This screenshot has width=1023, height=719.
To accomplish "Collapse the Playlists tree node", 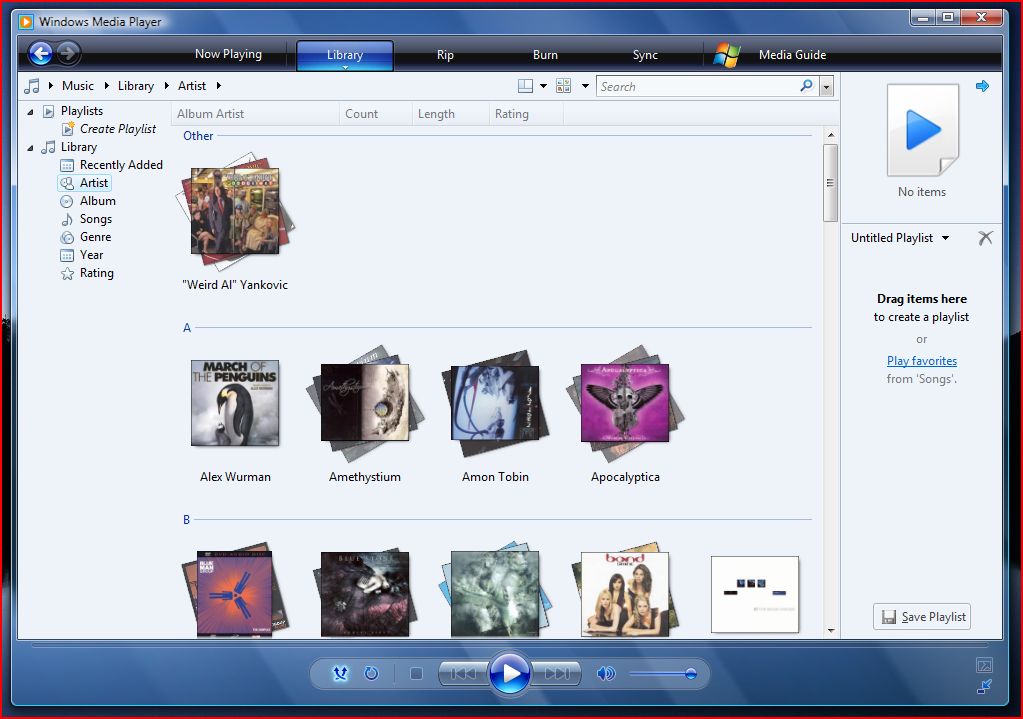I will coord(30,112).
